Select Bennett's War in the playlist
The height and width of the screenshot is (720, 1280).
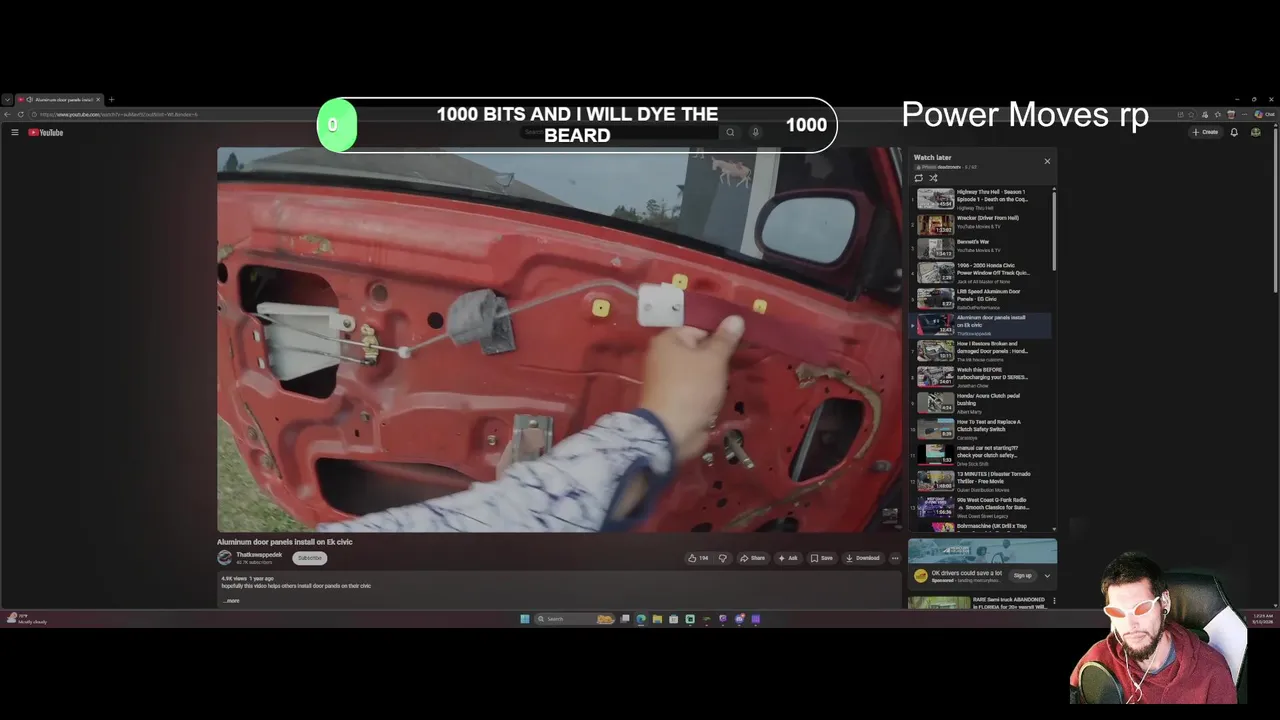982,247
